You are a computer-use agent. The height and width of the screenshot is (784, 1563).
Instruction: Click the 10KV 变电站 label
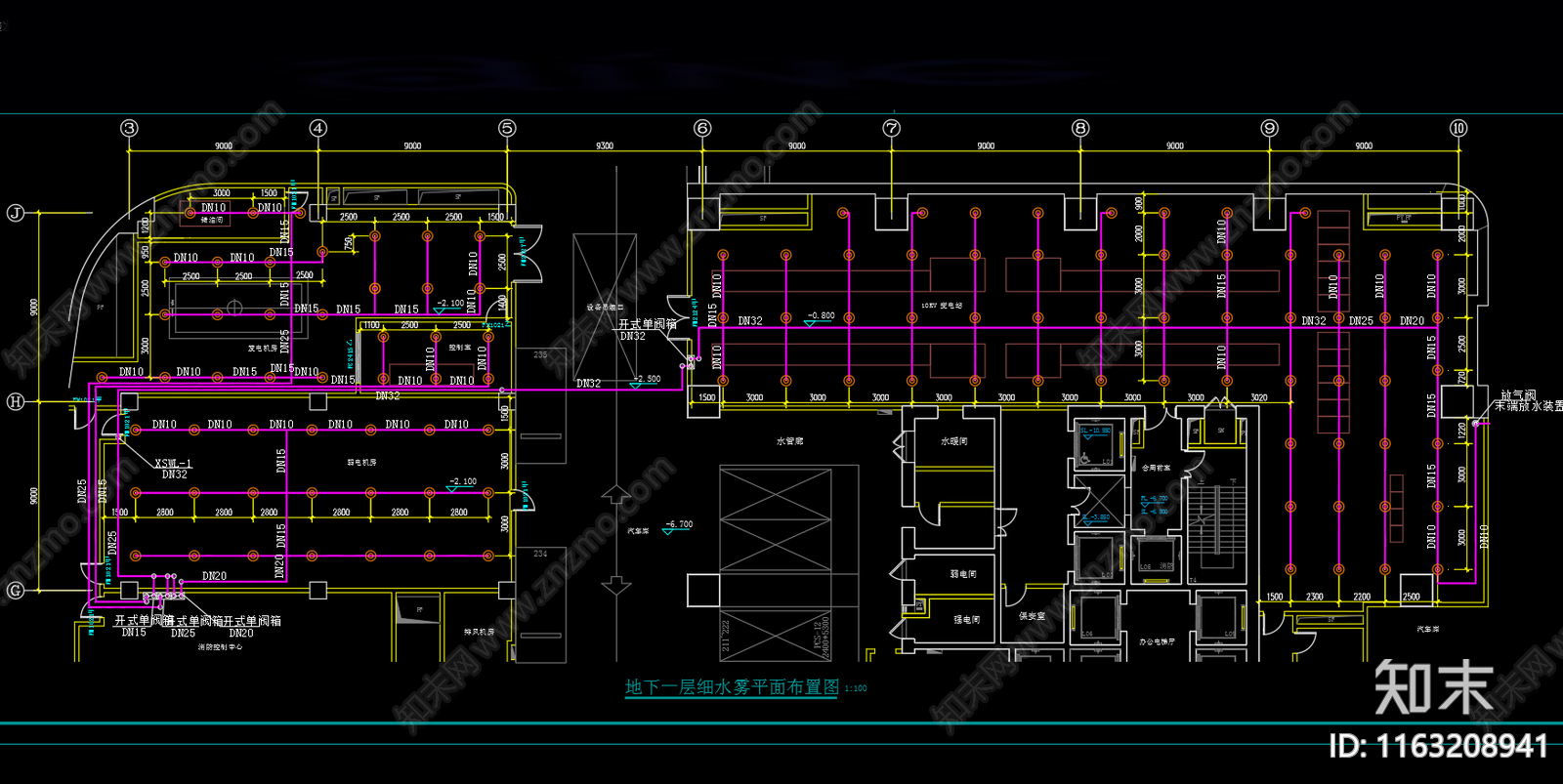(x=942, y=306)
